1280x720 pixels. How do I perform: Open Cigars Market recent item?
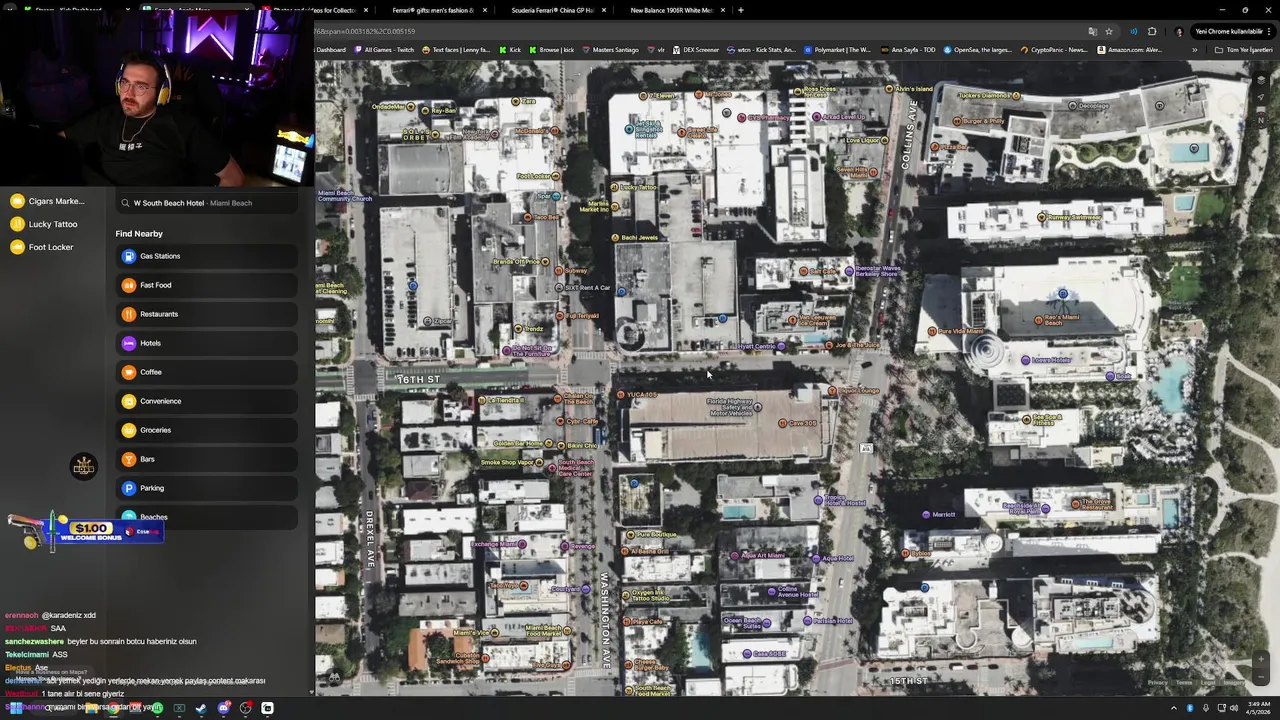tap(48, 201)
